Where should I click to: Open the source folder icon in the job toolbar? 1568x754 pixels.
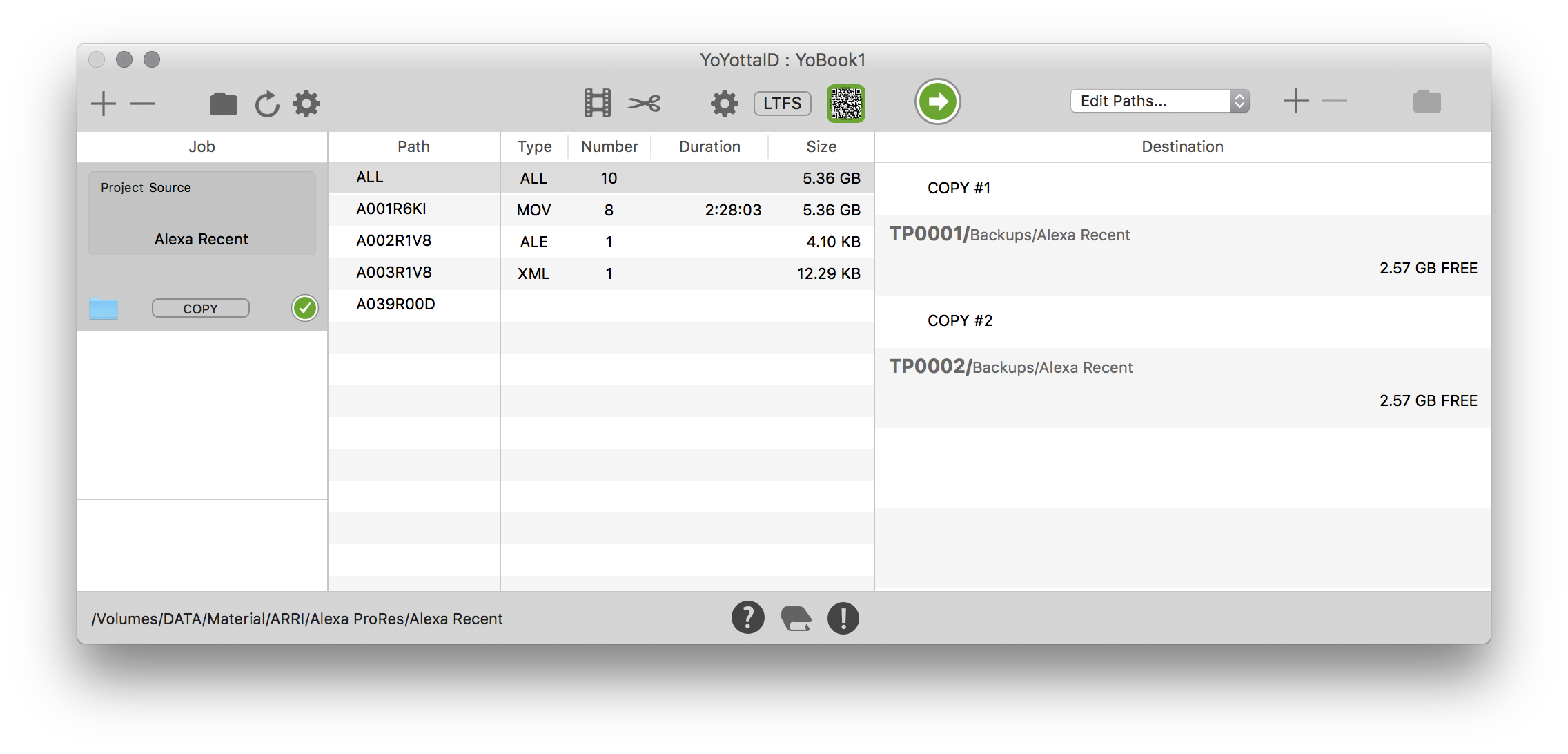click(223, 104)
